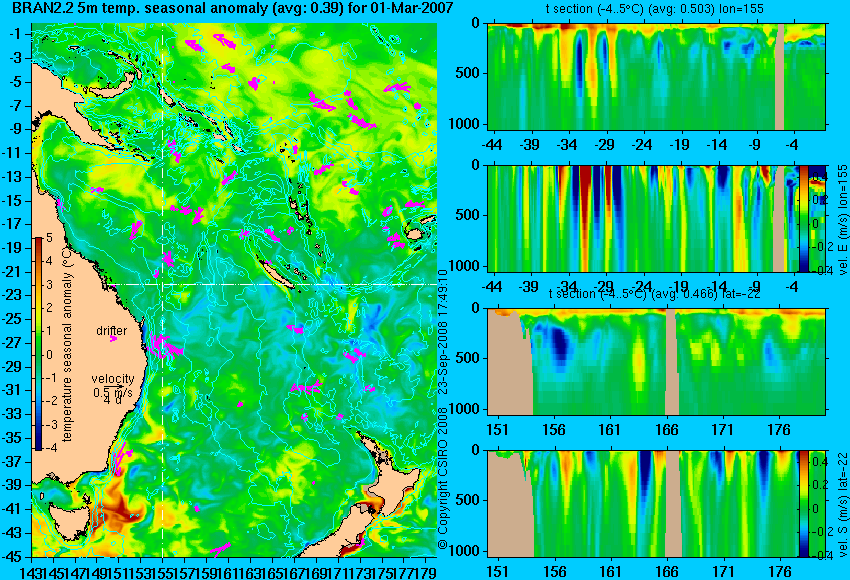Click the 't section' lon=155 panel title
The image size is (850, 580).
(655, 9)
